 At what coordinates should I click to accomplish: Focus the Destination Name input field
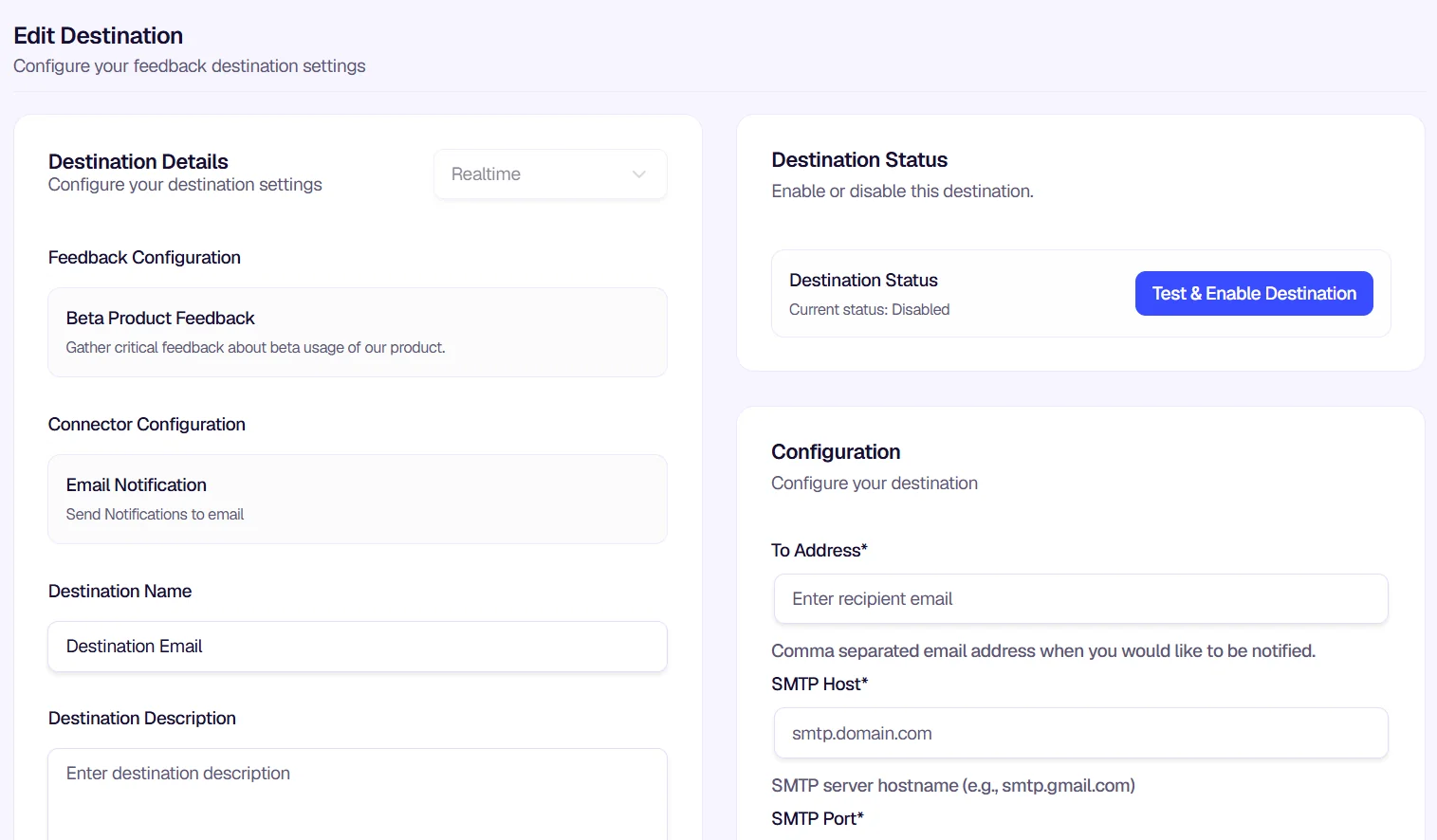[x=358, y=647]
